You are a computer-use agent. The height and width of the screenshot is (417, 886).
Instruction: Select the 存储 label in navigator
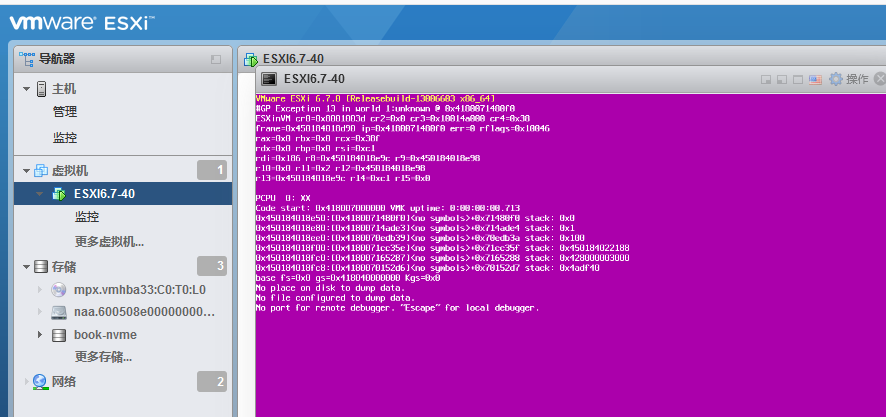click(64, 267)
